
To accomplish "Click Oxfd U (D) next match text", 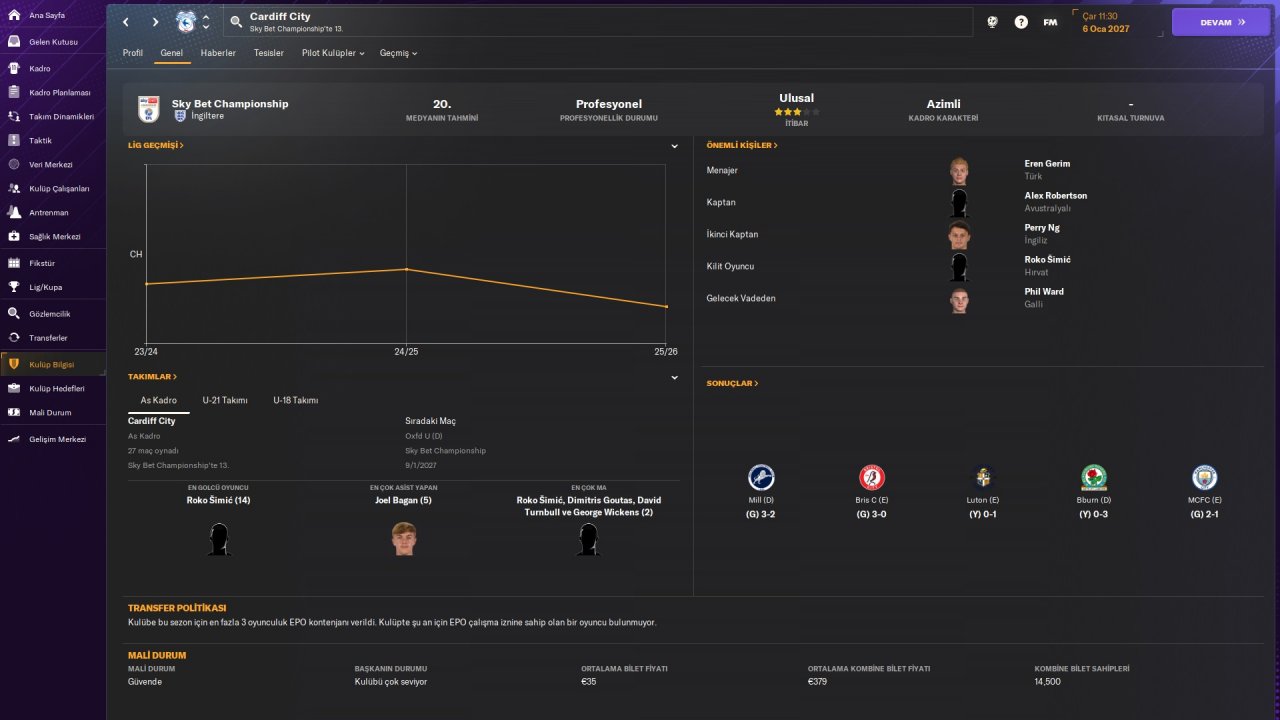I will click(423, 436).
